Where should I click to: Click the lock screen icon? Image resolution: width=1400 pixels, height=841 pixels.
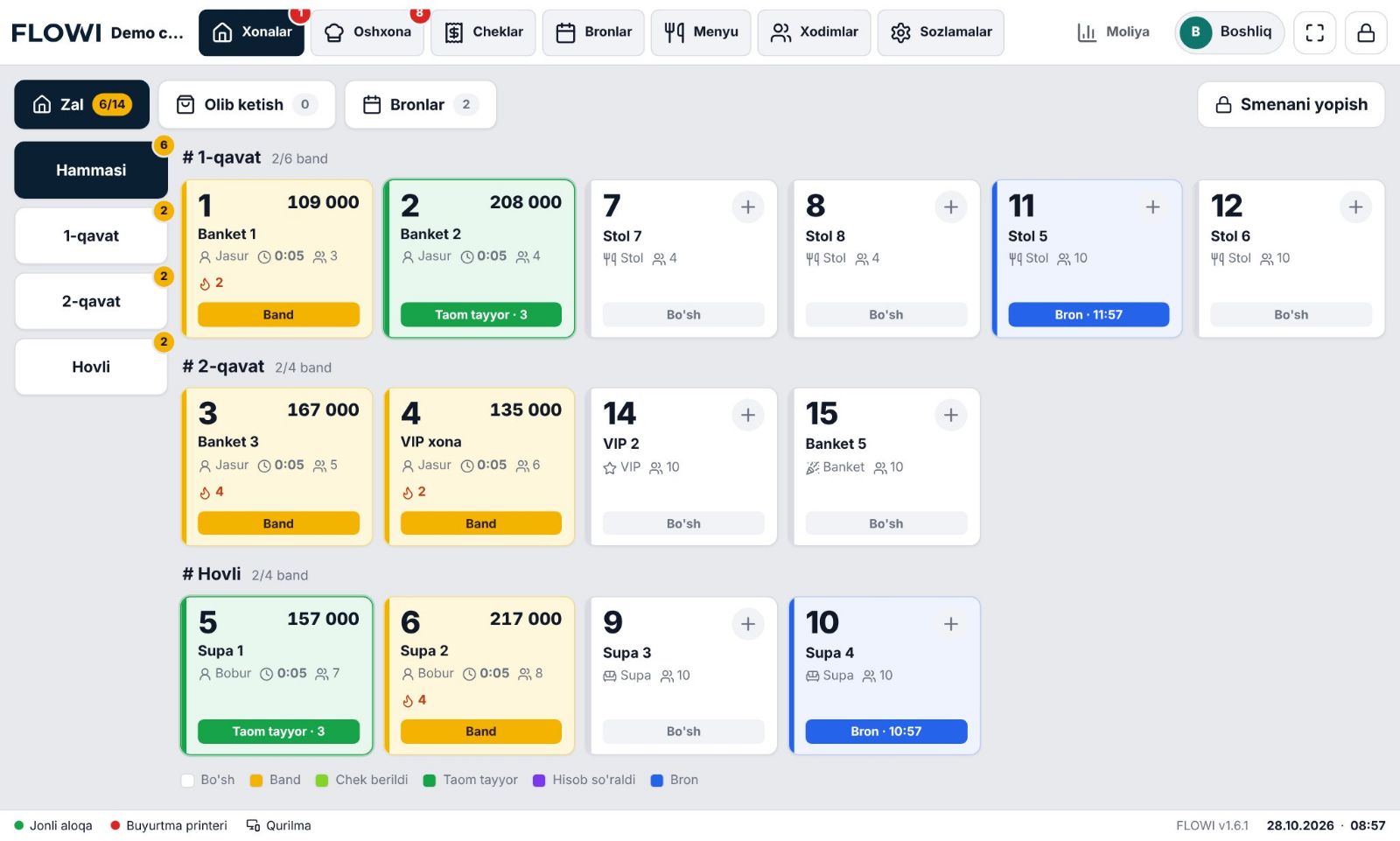1366,32
